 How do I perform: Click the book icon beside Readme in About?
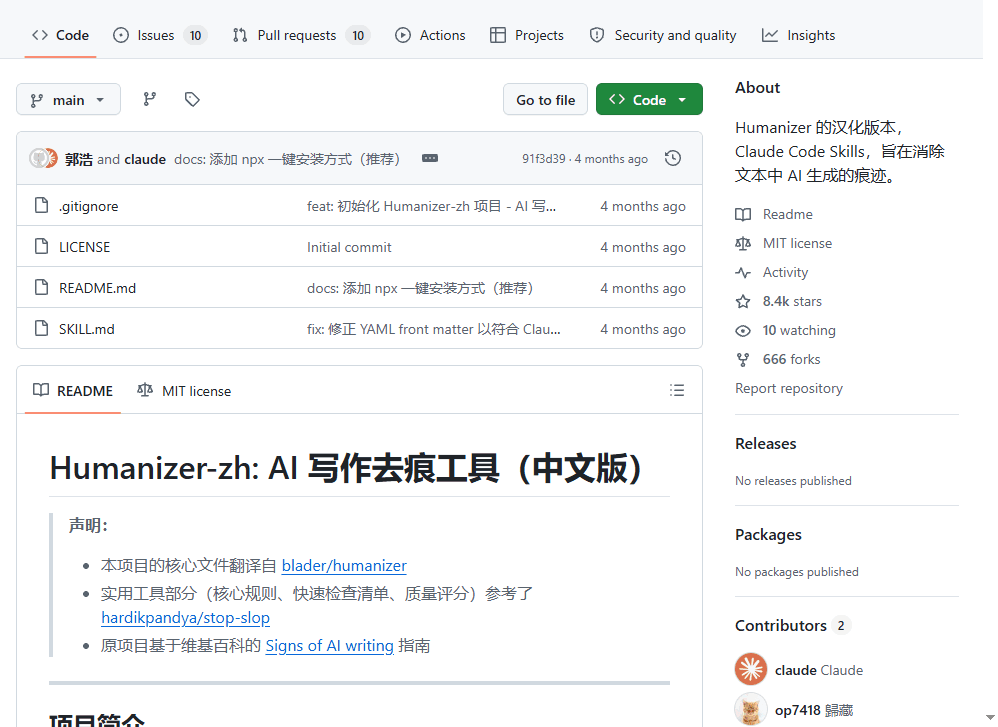tap(743, 215)
